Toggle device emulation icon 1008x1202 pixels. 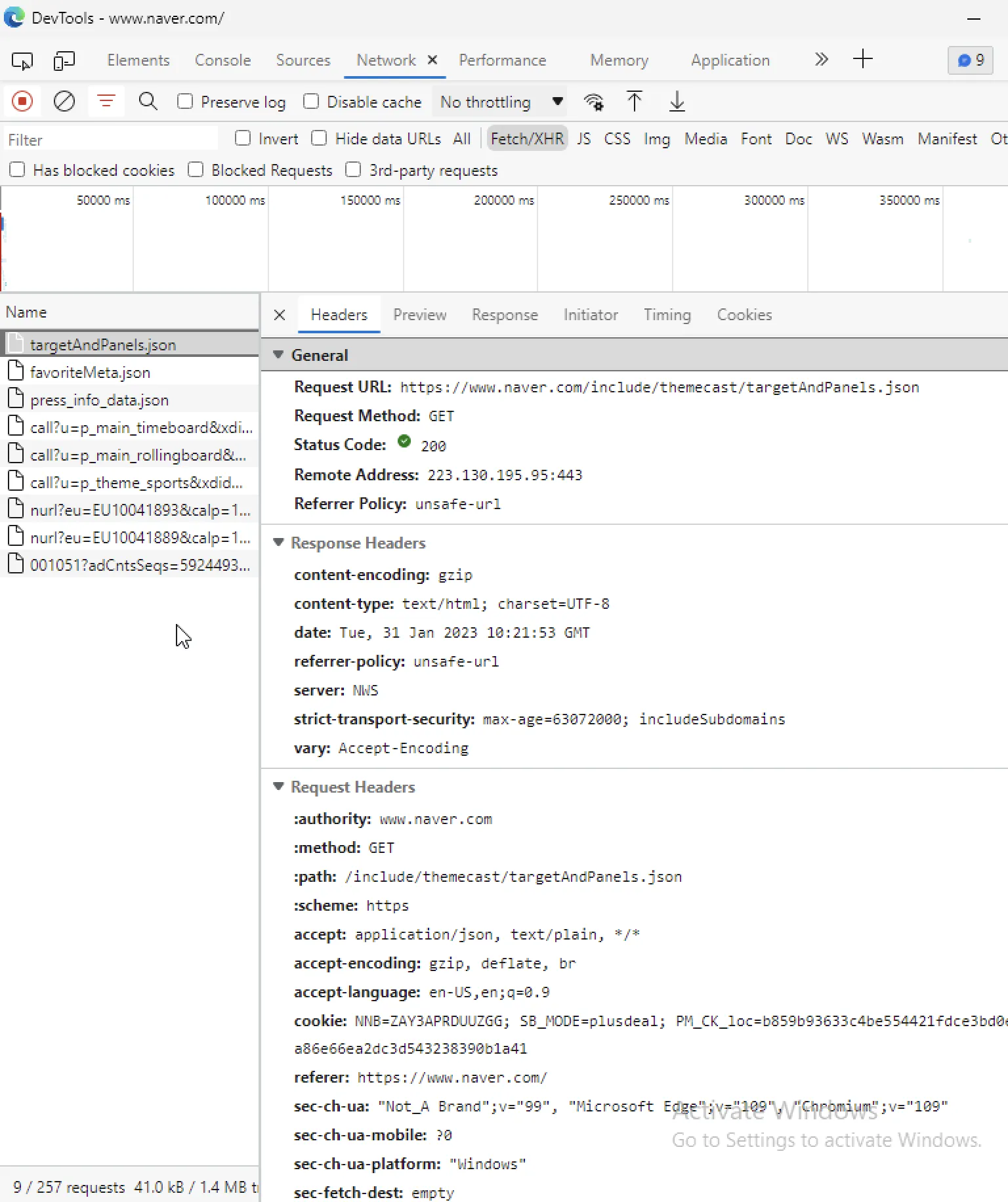[64, 60]
